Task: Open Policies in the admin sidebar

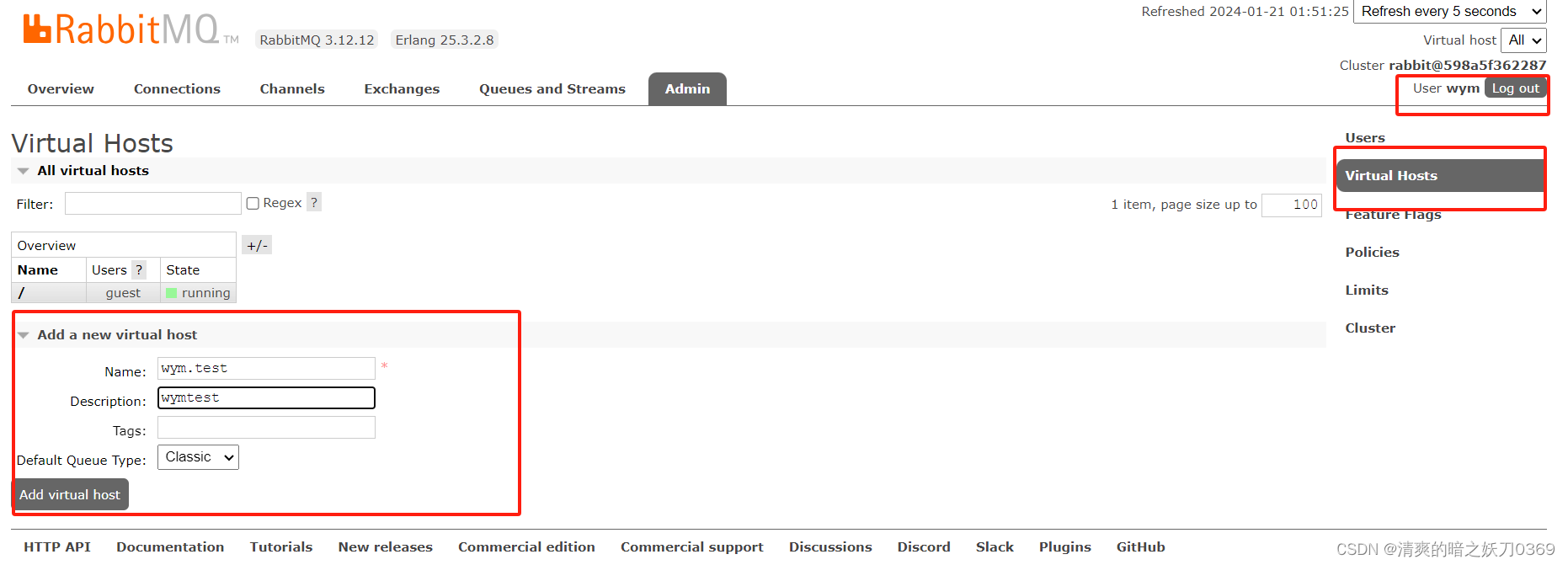Action: click(x=1372, y=252)
